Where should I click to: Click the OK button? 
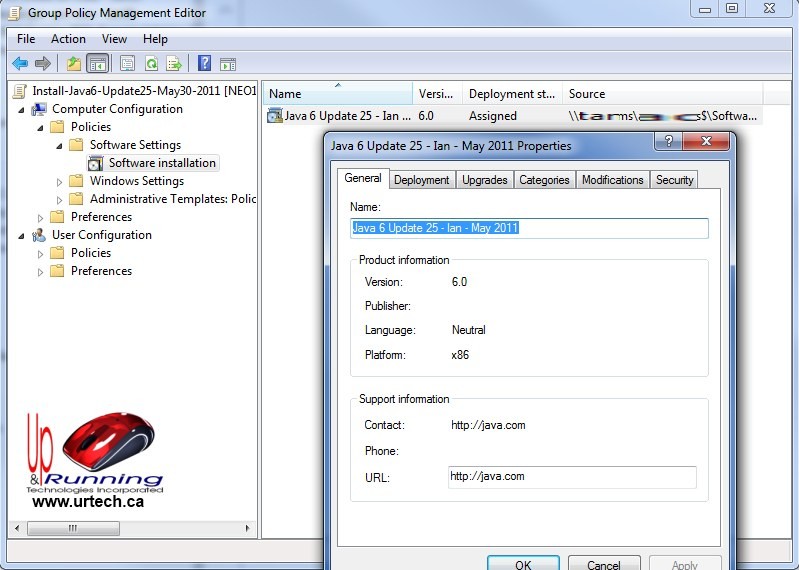coord(523,564)
